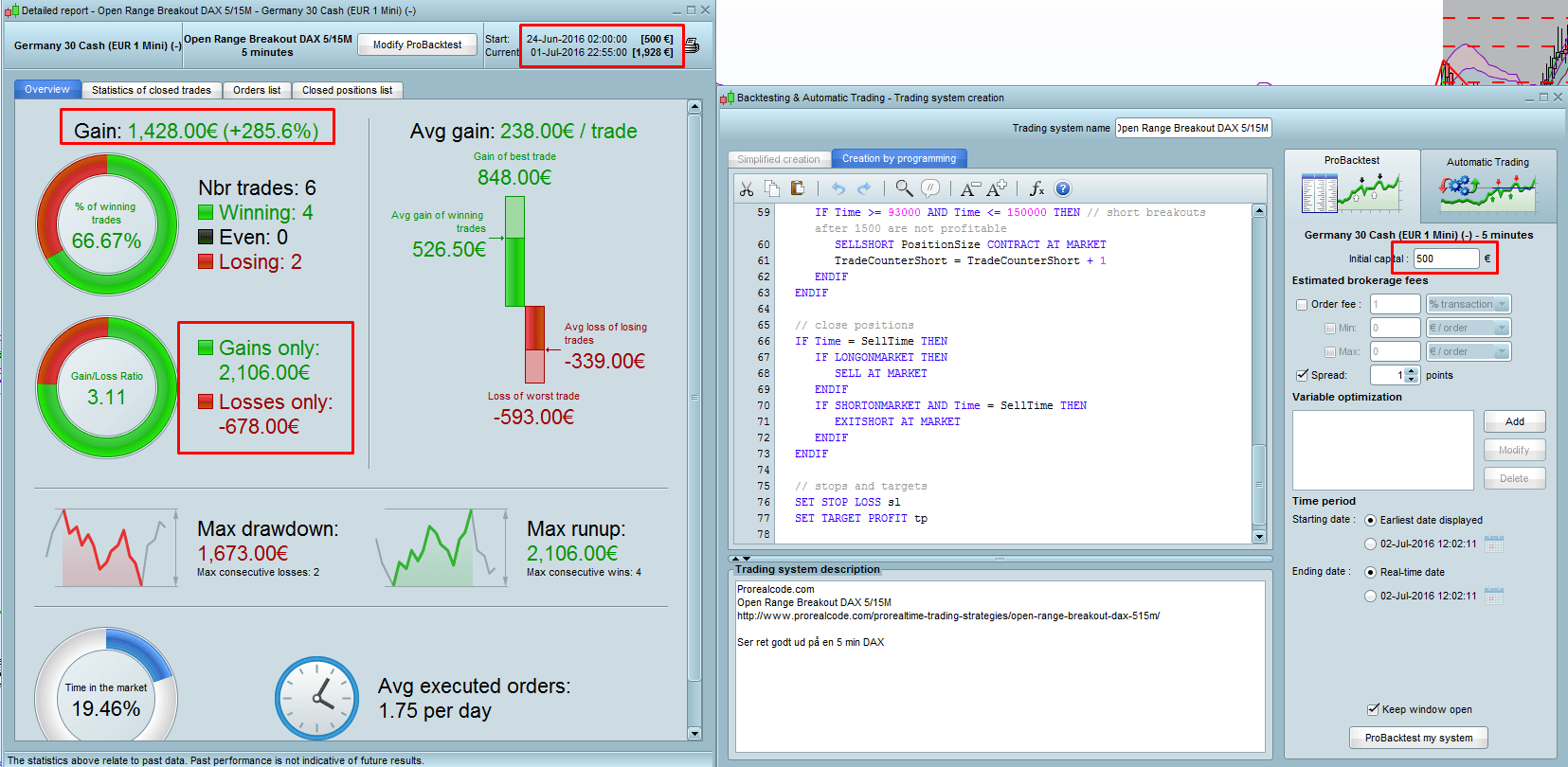The height and width of the screenshot is (767, 1568).
Task: Increase editor font size with A+ icon
Action: tap(997, 188)
